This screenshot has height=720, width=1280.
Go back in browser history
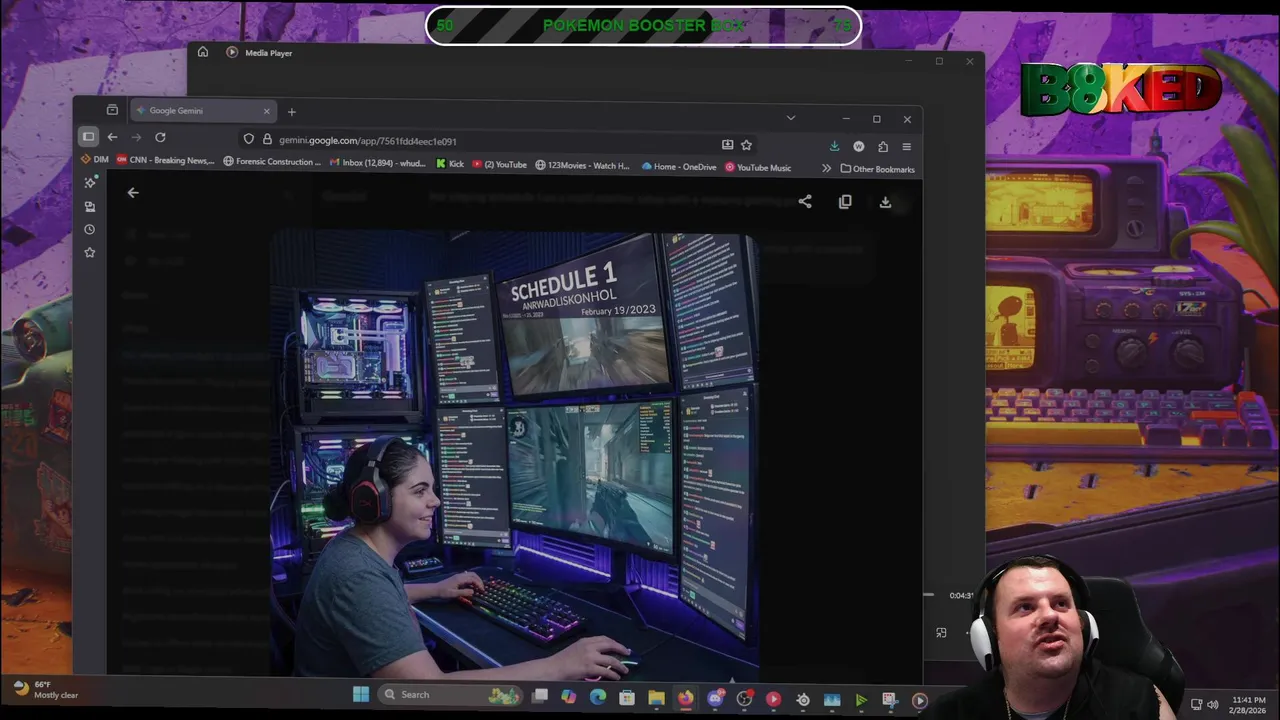tap(112, 137)
